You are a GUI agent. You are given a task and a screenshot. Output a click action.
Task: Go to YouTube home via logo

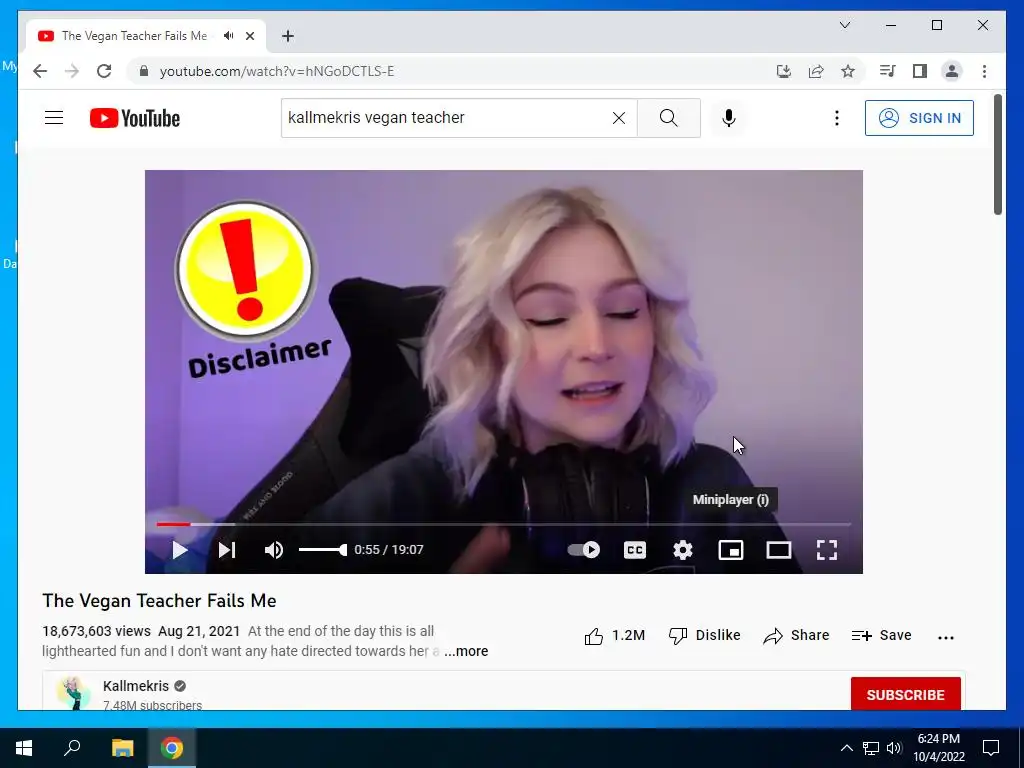[x=135, y=118]
